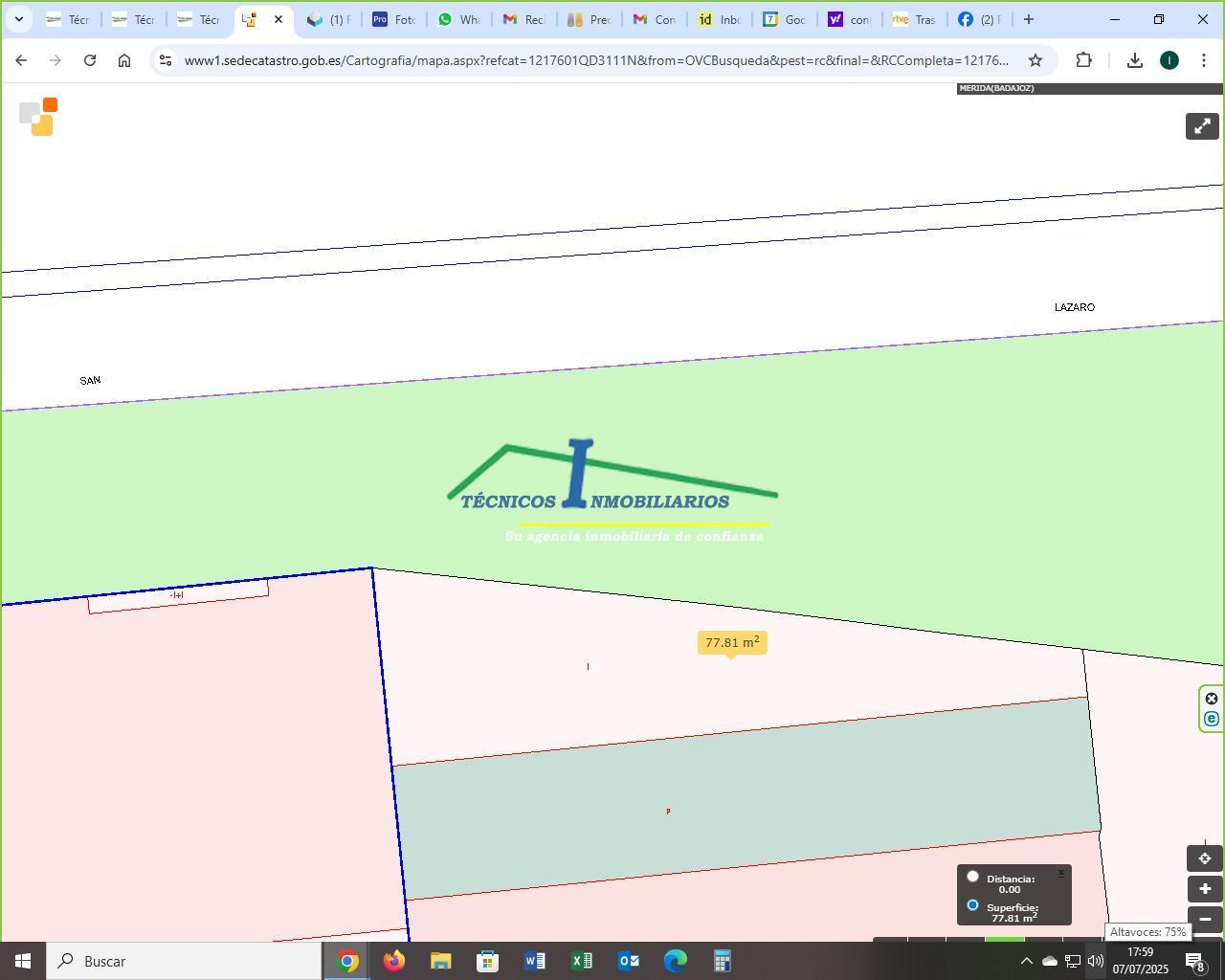Bookmark this page with the star
This screenshot has width=1225, height=980.
click(1036, 60)
